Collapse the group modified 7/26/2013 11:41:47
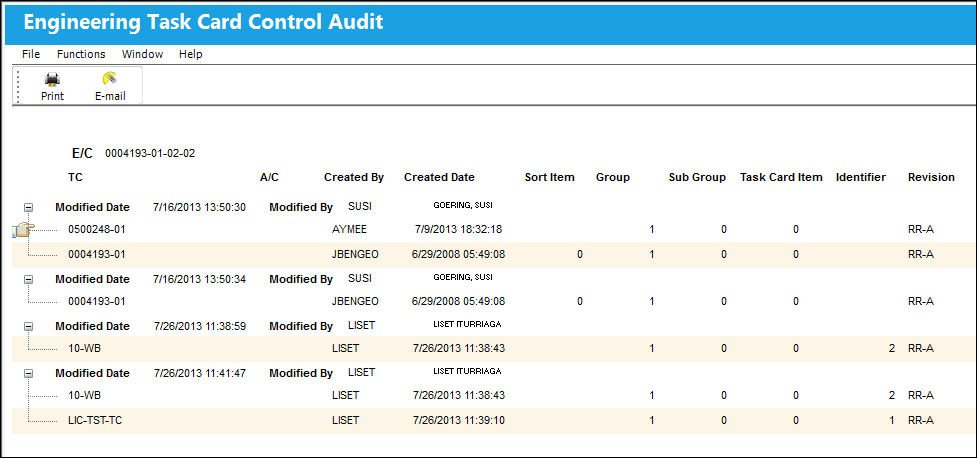Image resolution: width=977 pixels, height=458 pixels. click(28, 373)
